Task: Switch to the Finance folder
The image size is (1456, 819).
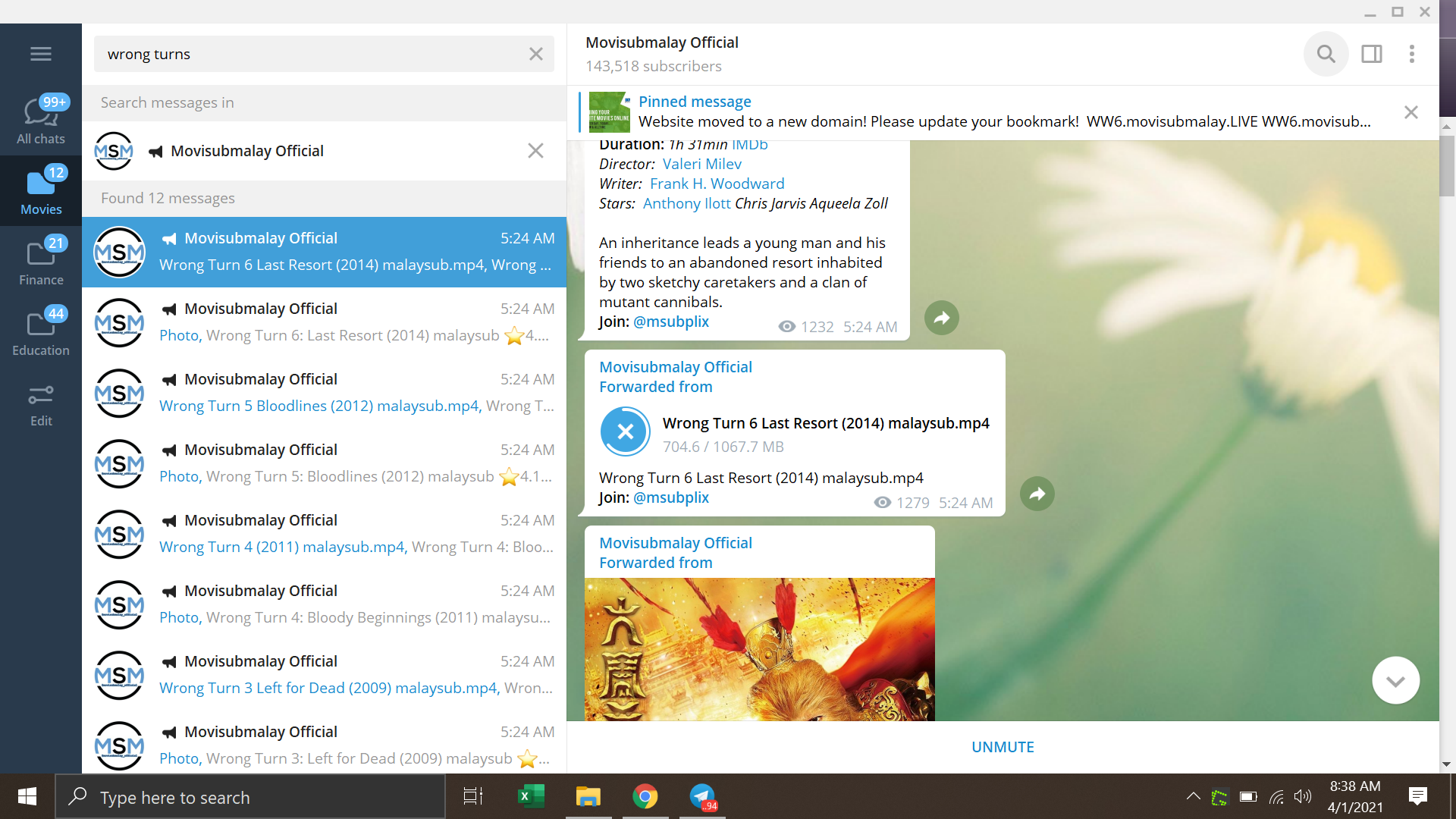Action: [x=41, y=261]
